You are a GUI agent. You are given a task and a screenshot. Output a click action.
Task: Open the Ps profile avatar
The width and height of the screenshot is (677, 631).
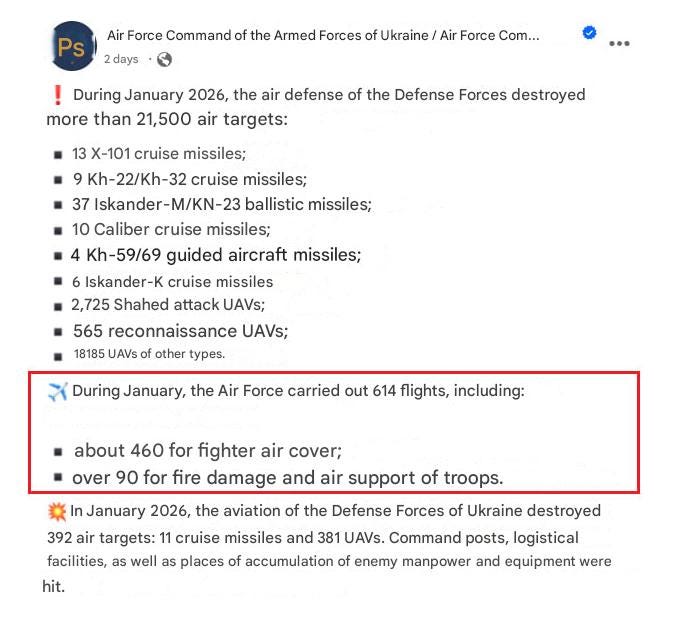[73, 46]
